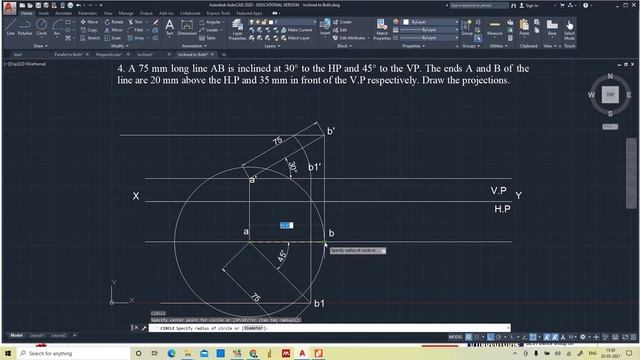Select the Polyline tool
This screenshot has width=640, height=360.
(25, 27)
